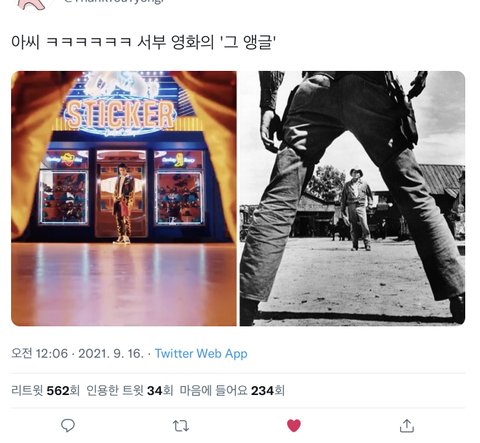This screenshot has width=480, height=443.
Task: Click the neon STICKER sign in photo
Action: [120, 116]
